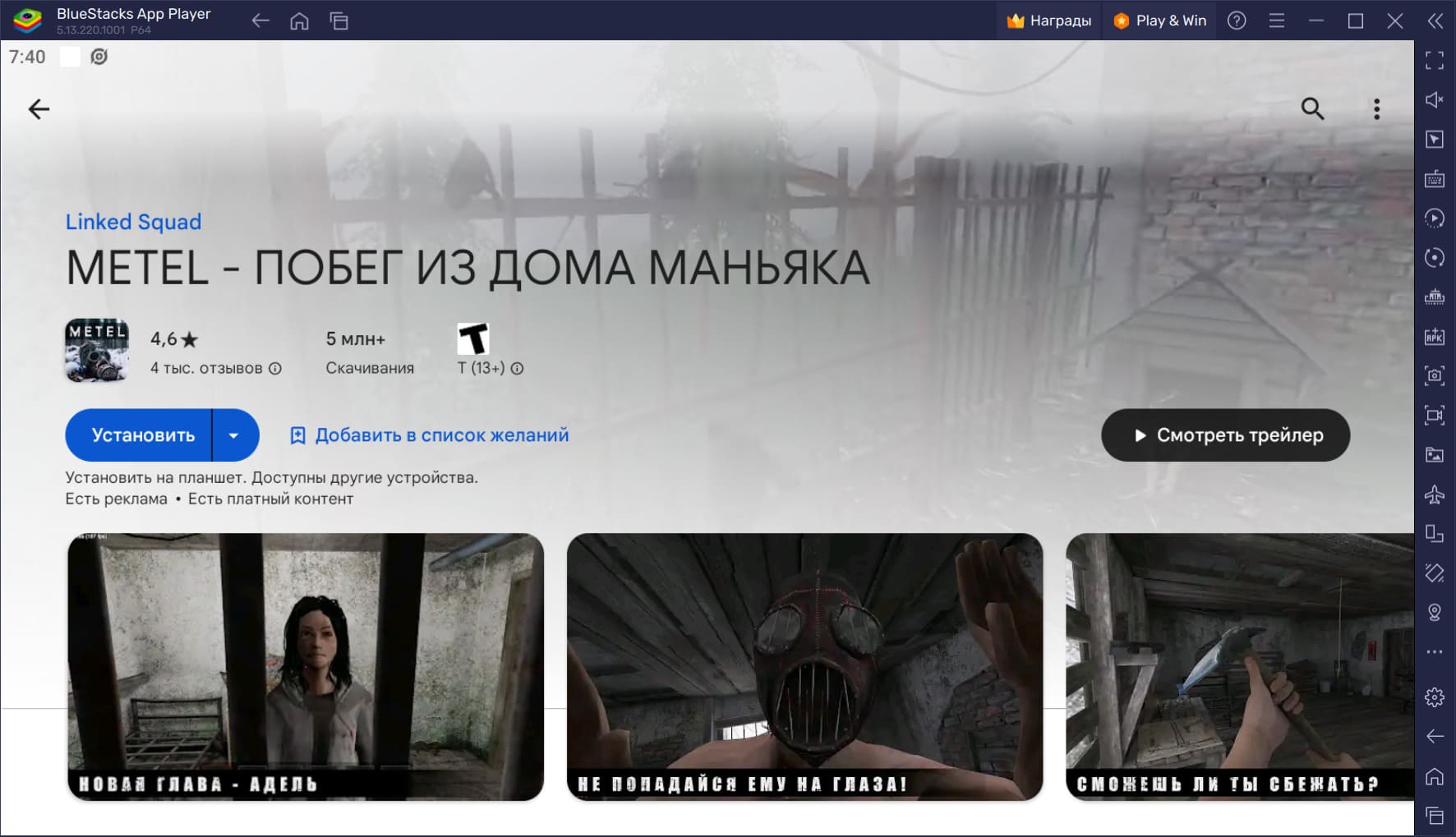
Task: Toggle fullscreen mode in the sidebar
Action: coord(1435,60)
